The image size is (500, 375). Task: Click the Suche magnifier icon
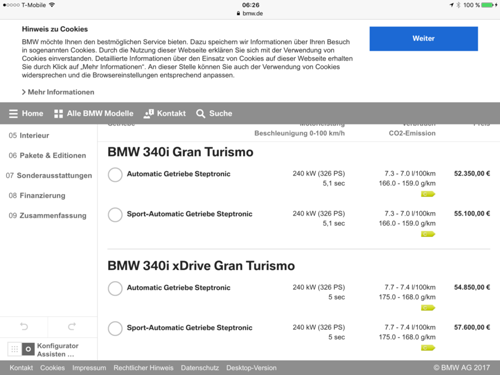click(x=200, y=114)
